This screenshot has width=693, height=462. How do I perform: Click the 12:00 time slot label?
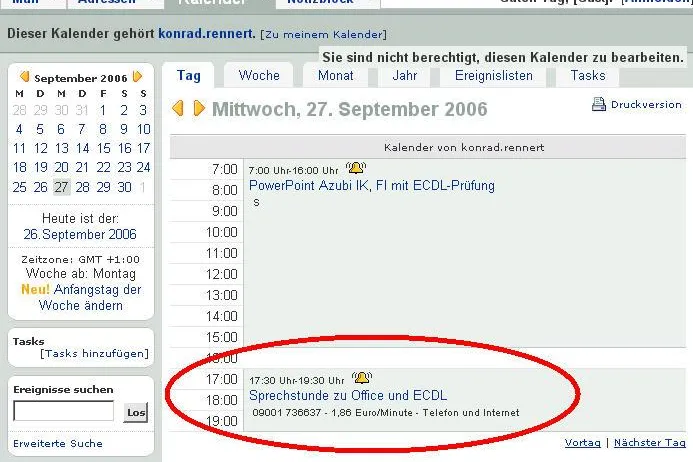pyautogui.click(x=221, y=274)
